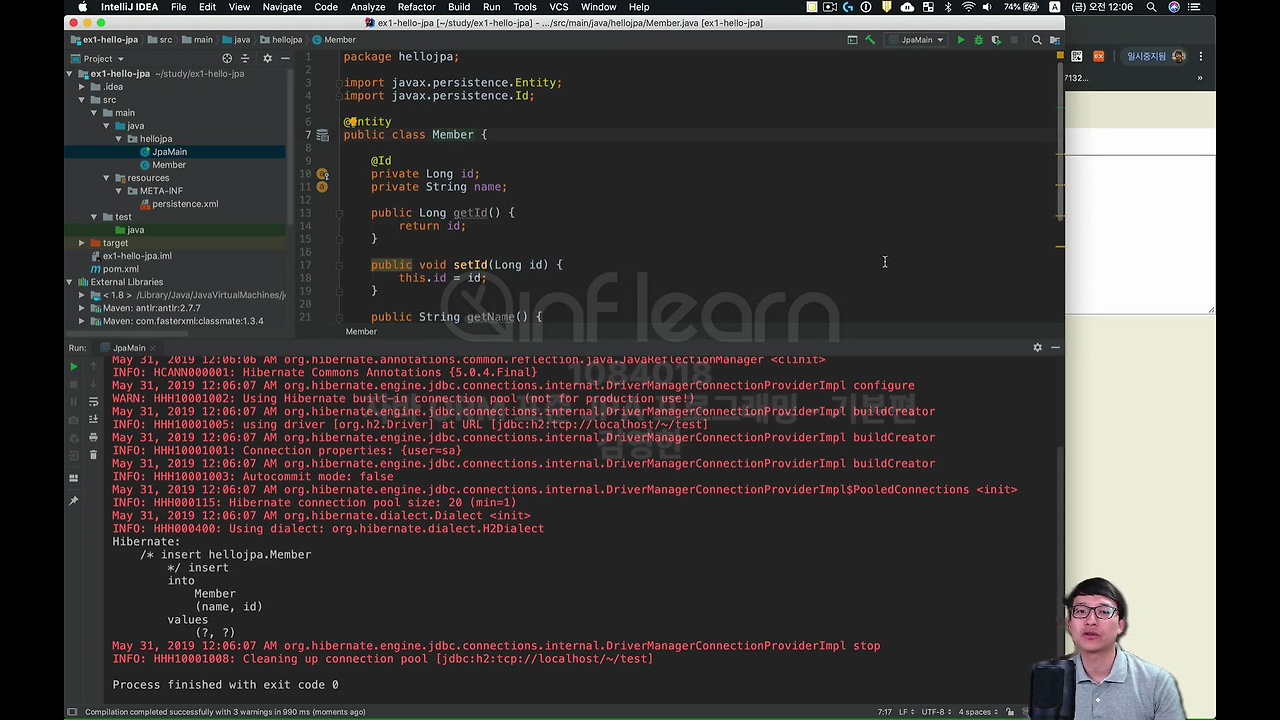The height and width of the screenshot is (720, 1280).
Task: Click the run anything icon left of hammer
Action: 852,40
